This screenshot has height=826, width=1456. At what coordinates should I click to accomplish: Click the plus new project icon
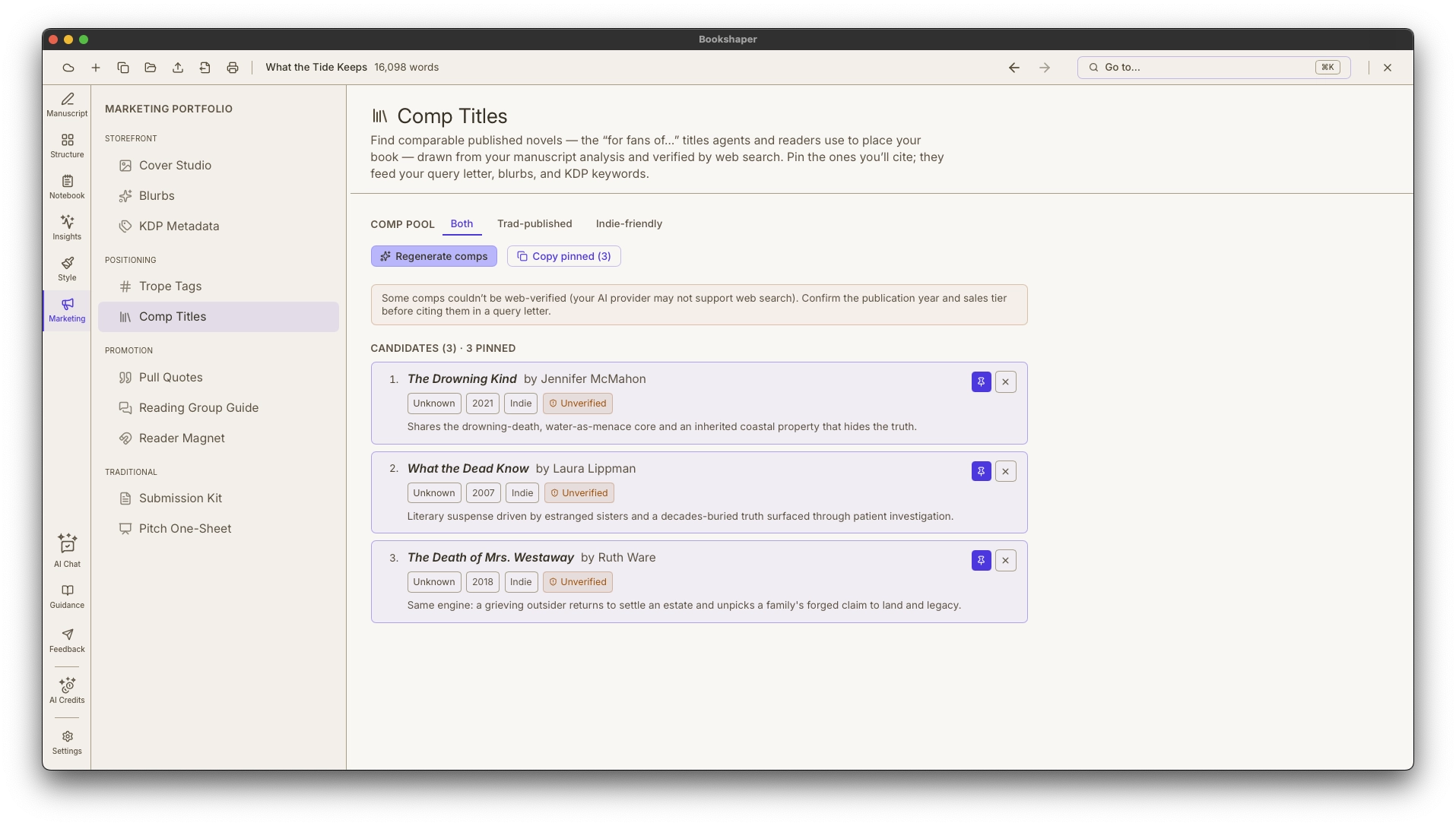[x=96, y=68]
